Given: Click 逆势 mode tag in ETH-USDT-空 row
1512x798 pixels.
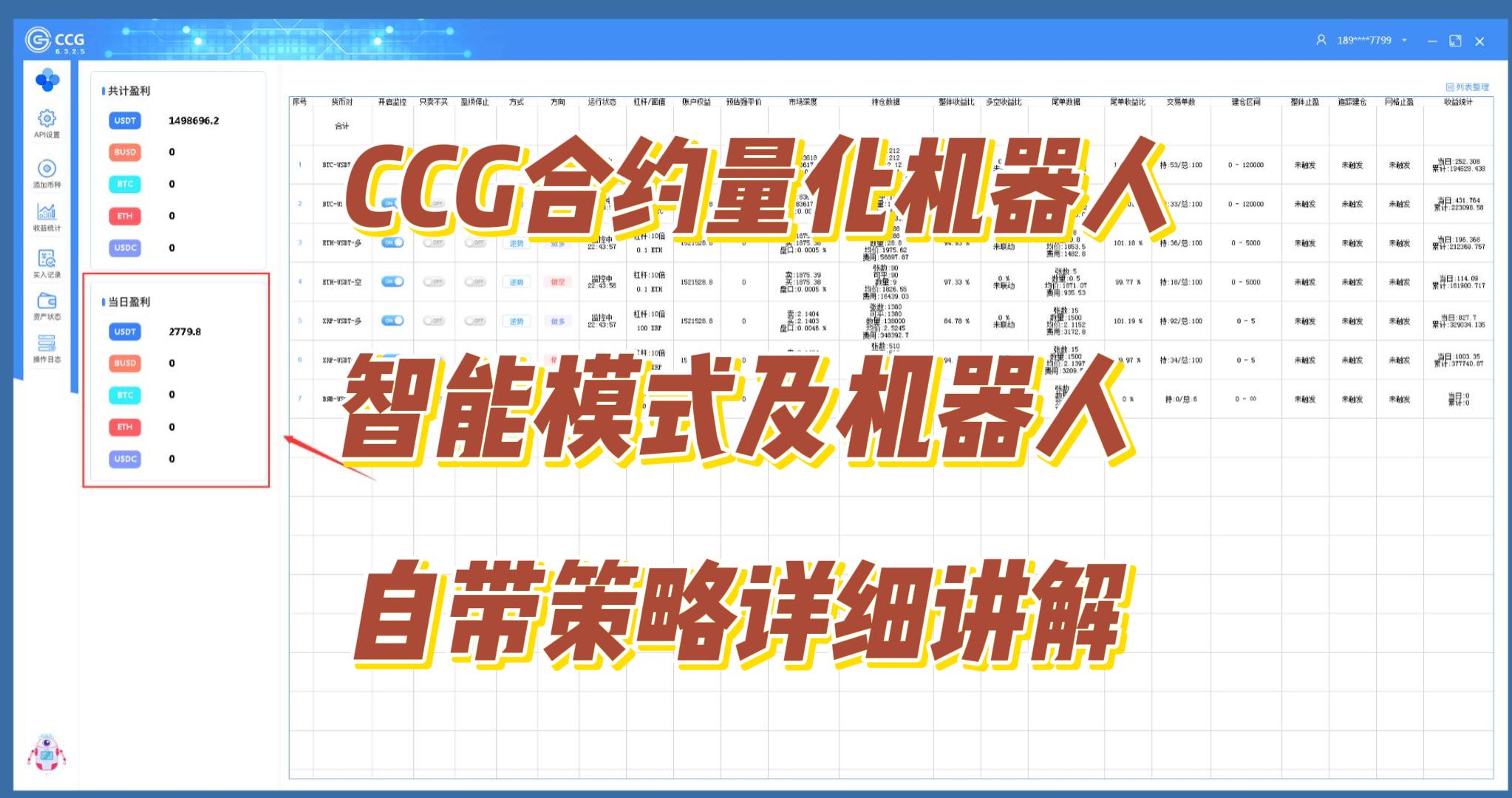Looking at the screenshot, I should tap(517, 282).
